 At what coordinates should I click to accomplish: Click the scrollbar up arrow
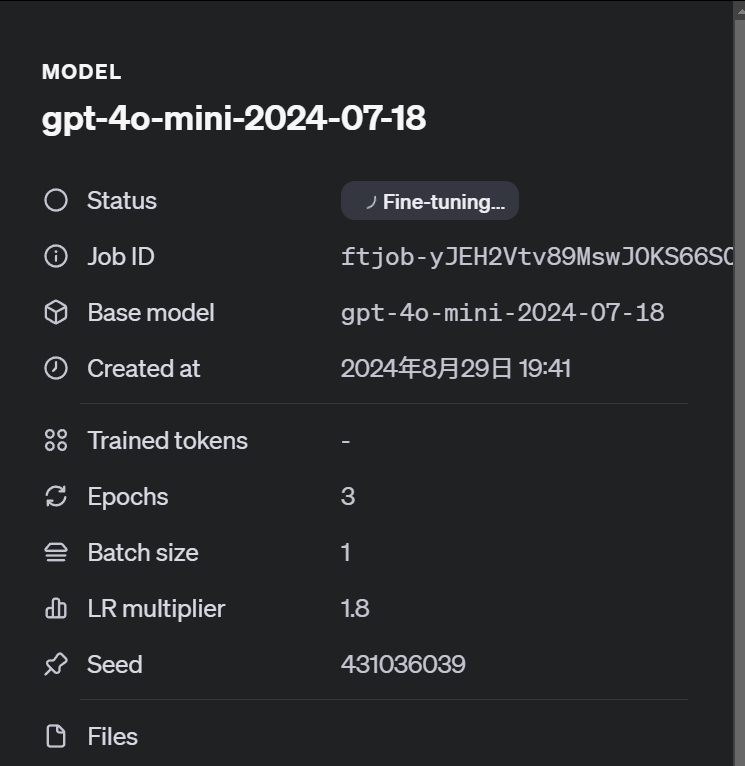(x=739, y=10)
